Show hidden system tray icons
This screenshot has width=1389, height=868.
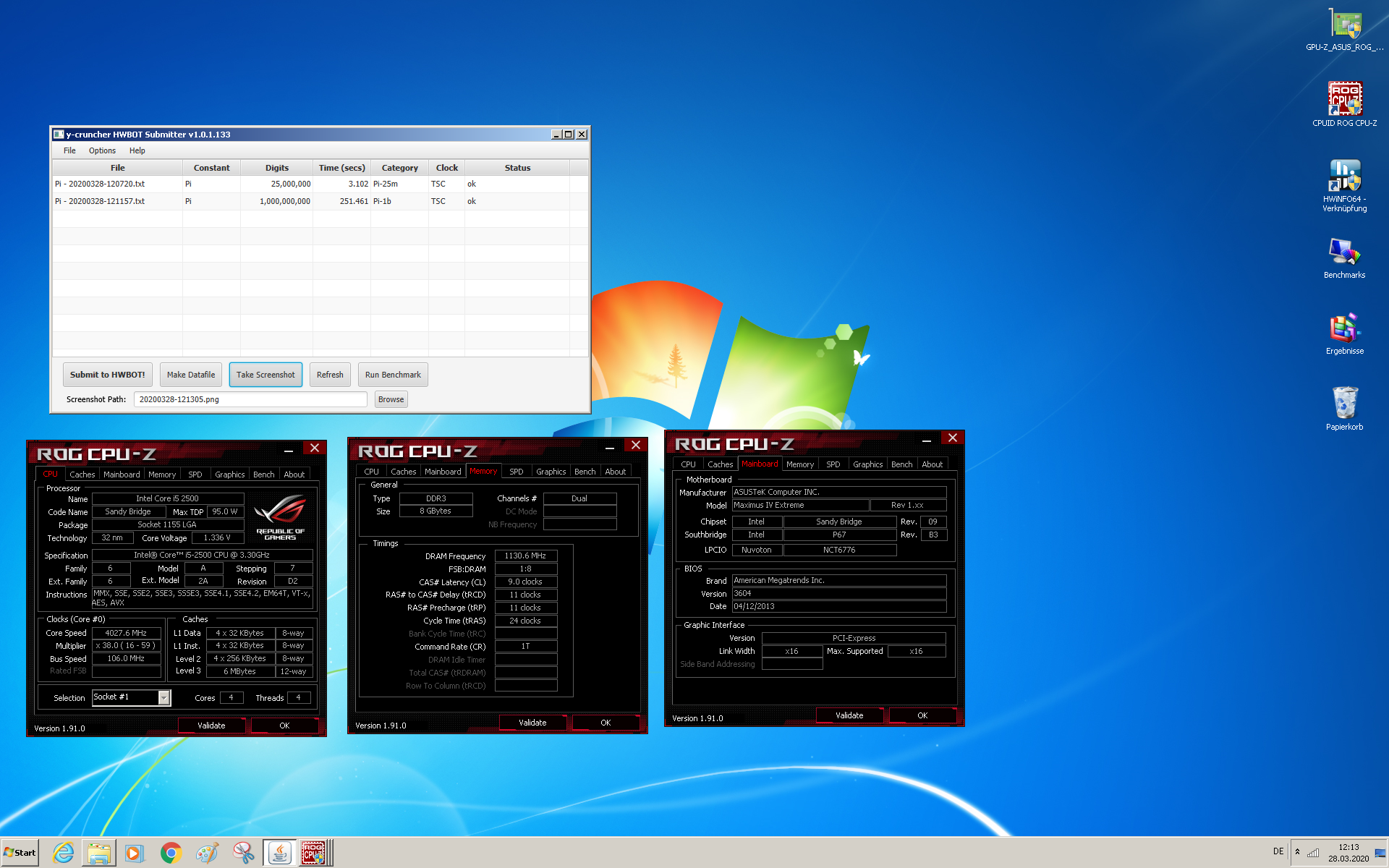coord(1297,852)
